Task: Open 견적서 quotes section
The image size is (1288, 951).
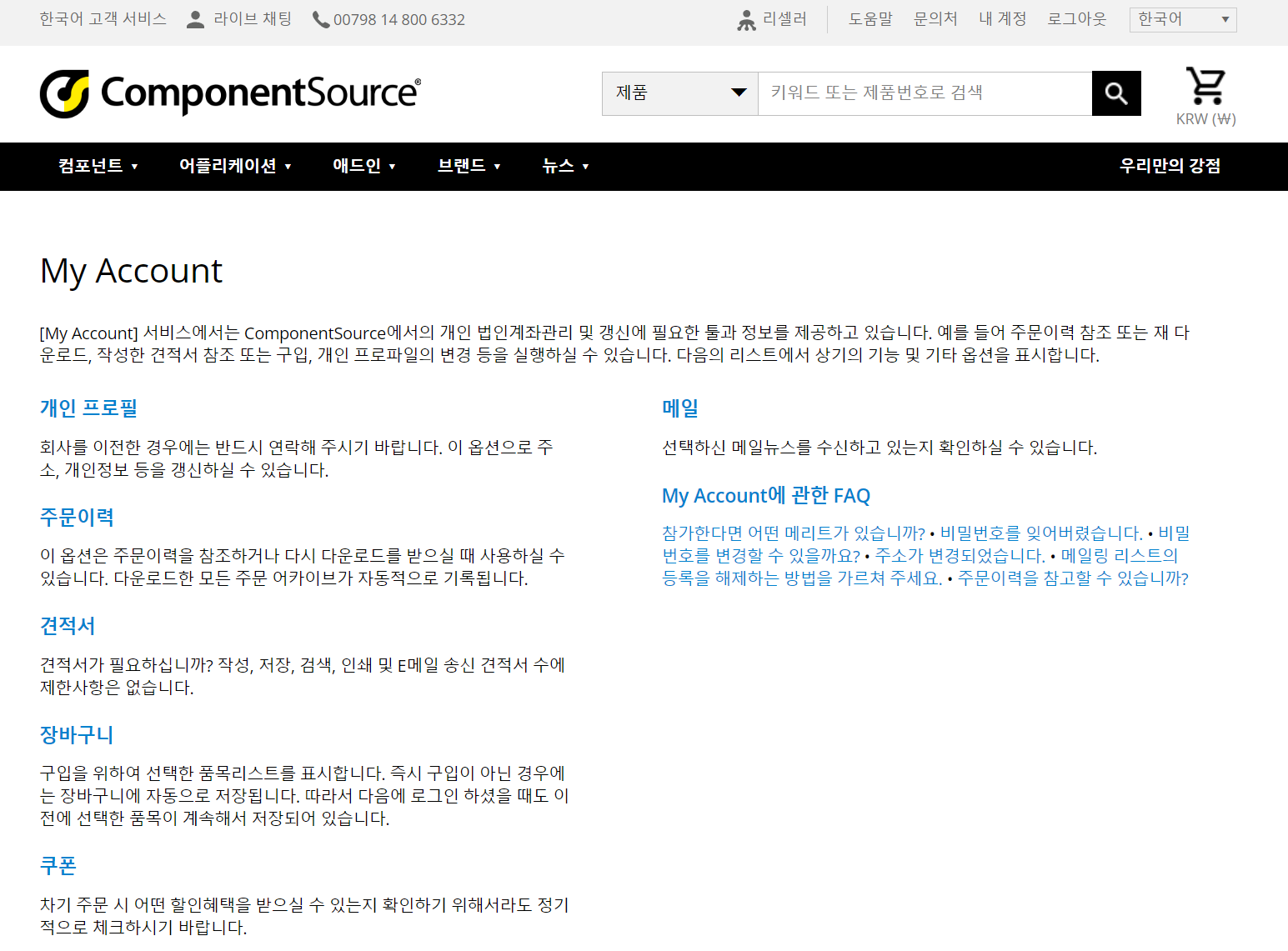Action: (68, 626)
